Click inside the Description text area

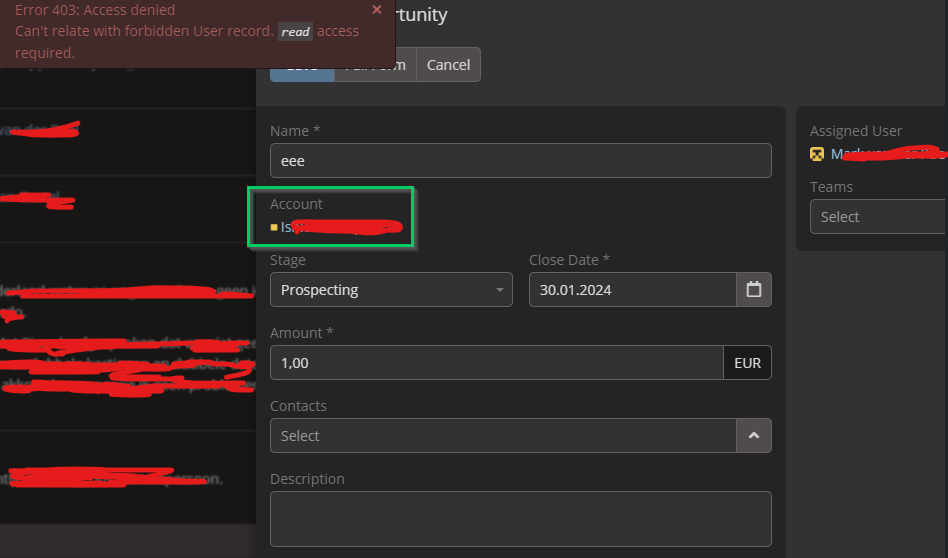tap(521, 519)
